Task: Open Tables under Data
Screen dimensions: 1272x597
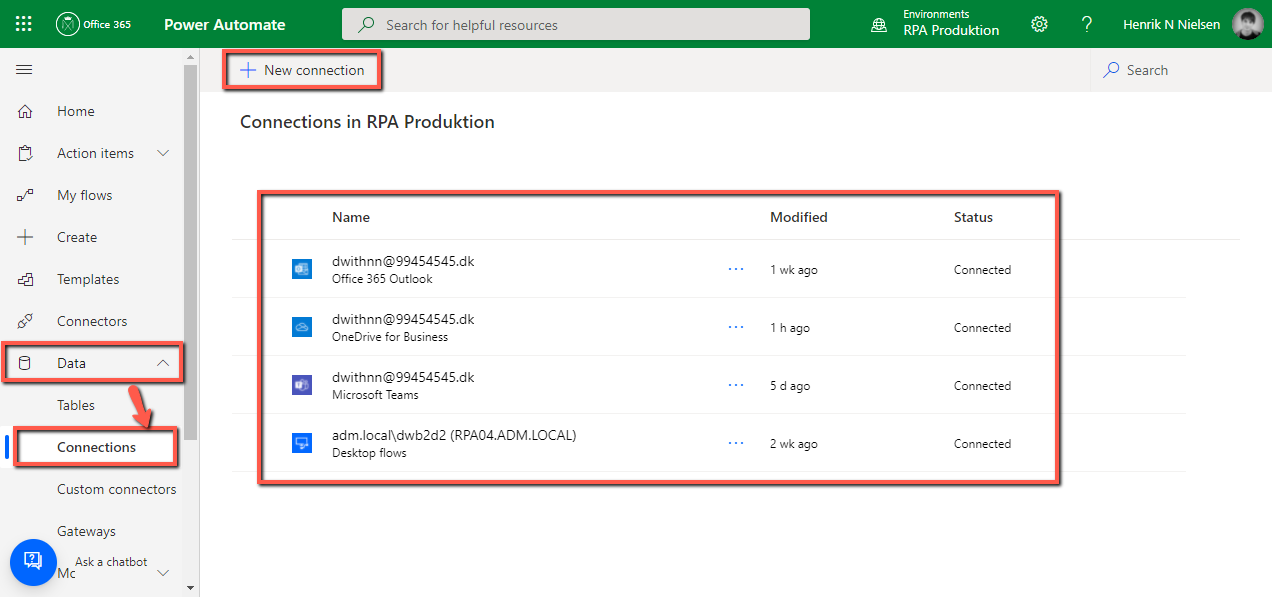Action: [x=76, y=405]
